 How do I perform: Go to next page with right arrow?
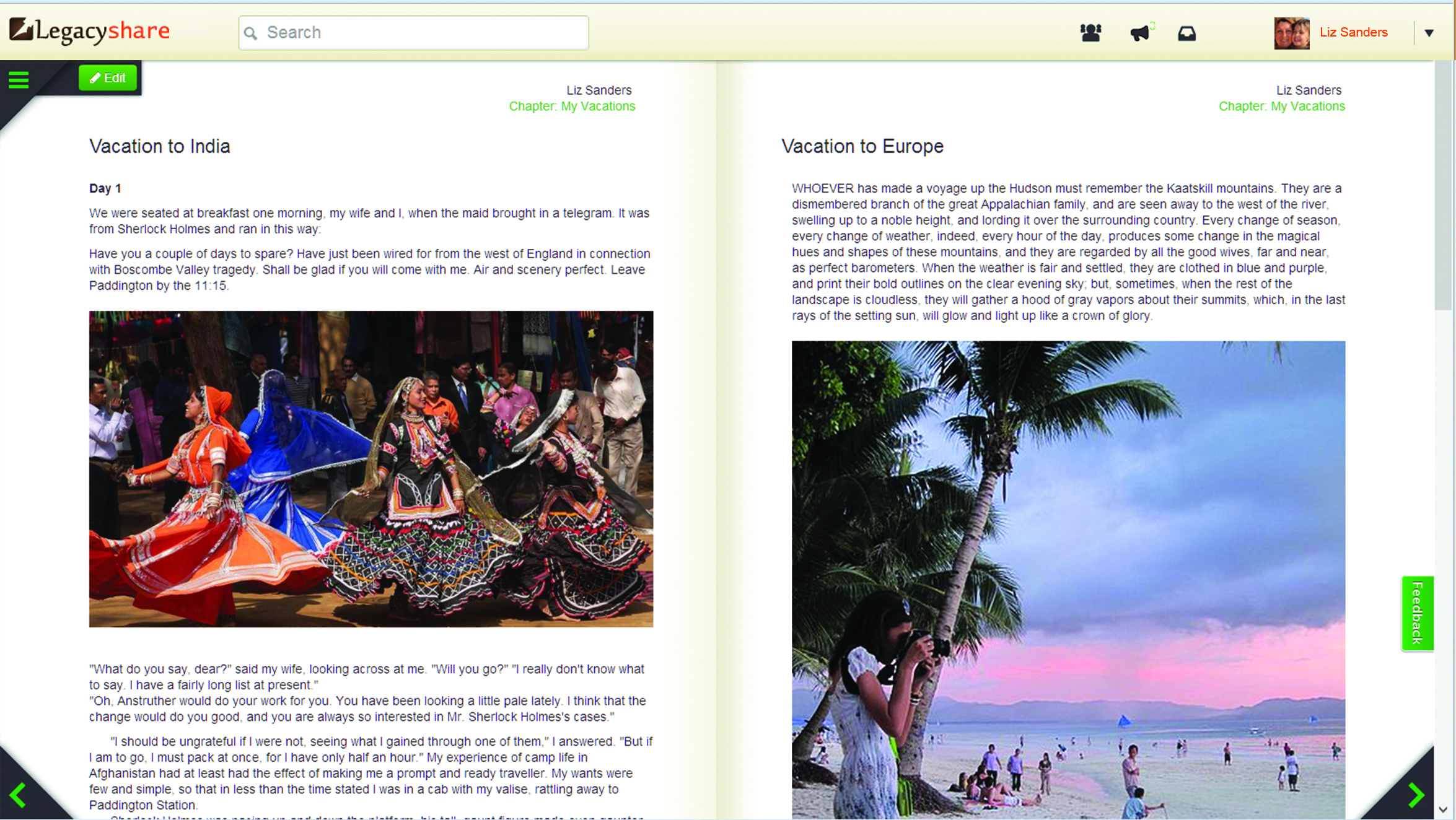pos(1415,795)
